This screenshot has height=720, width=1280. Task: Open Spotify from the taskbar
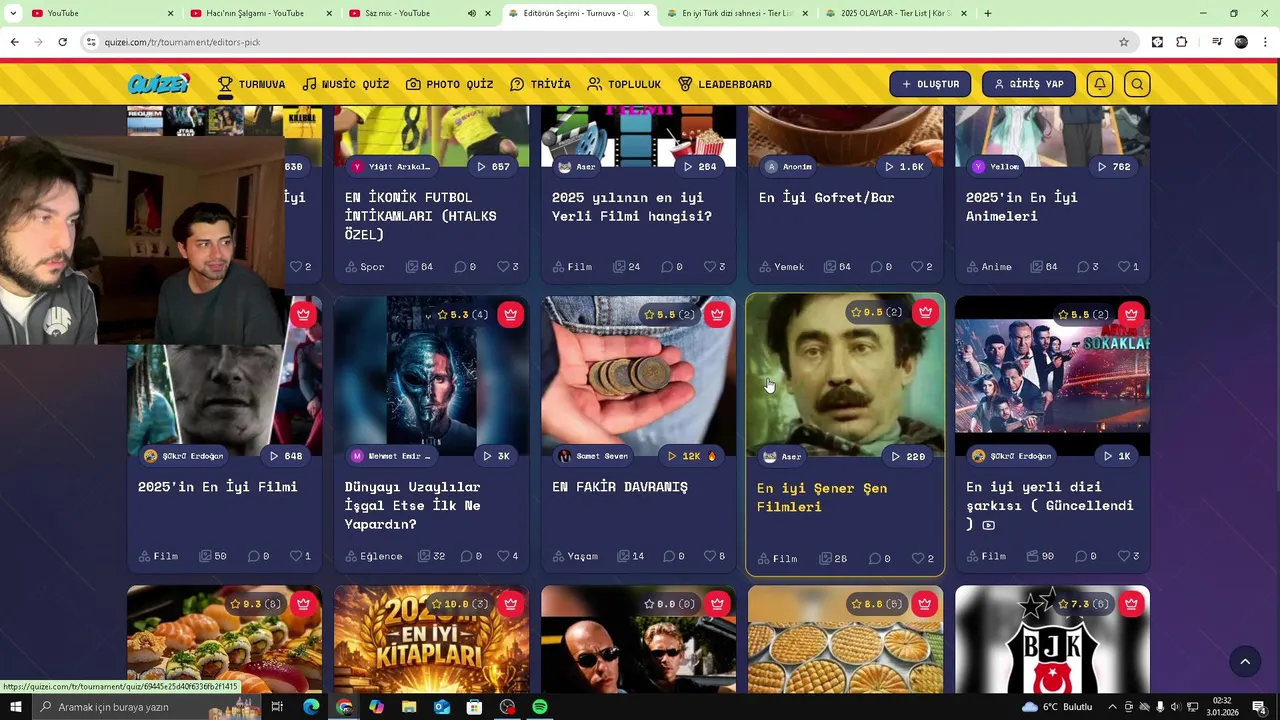pyautogui.click(x=540, y=707)
